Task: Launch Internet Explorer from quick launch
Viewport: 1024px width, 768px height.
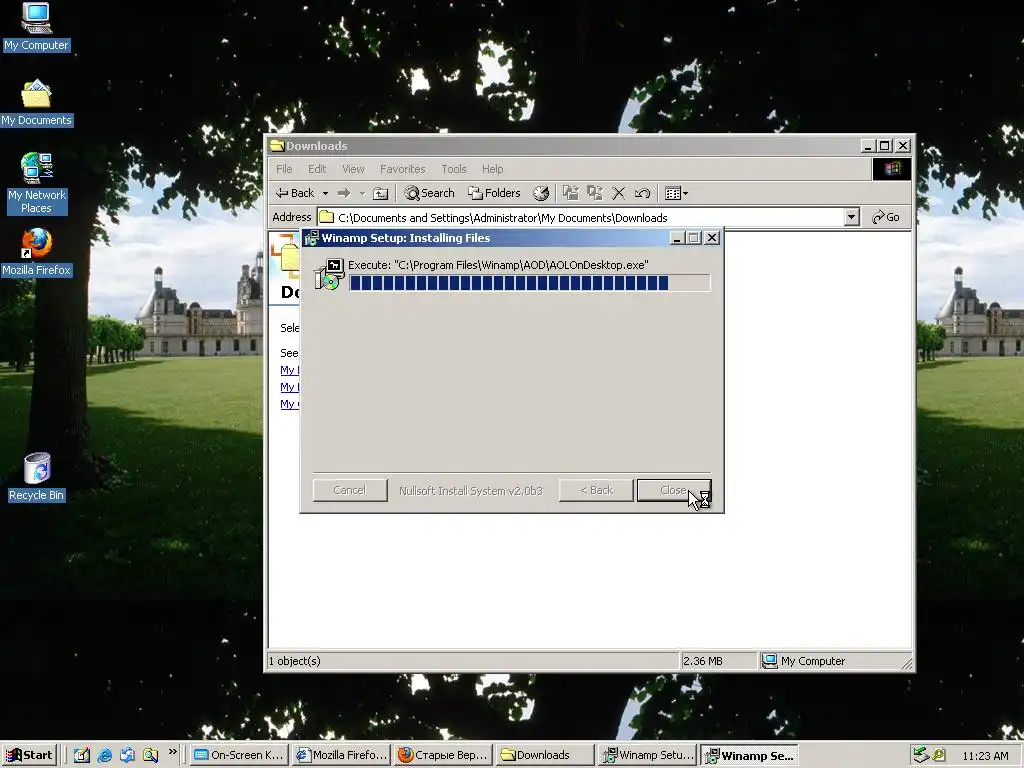Action: [104, 756]
